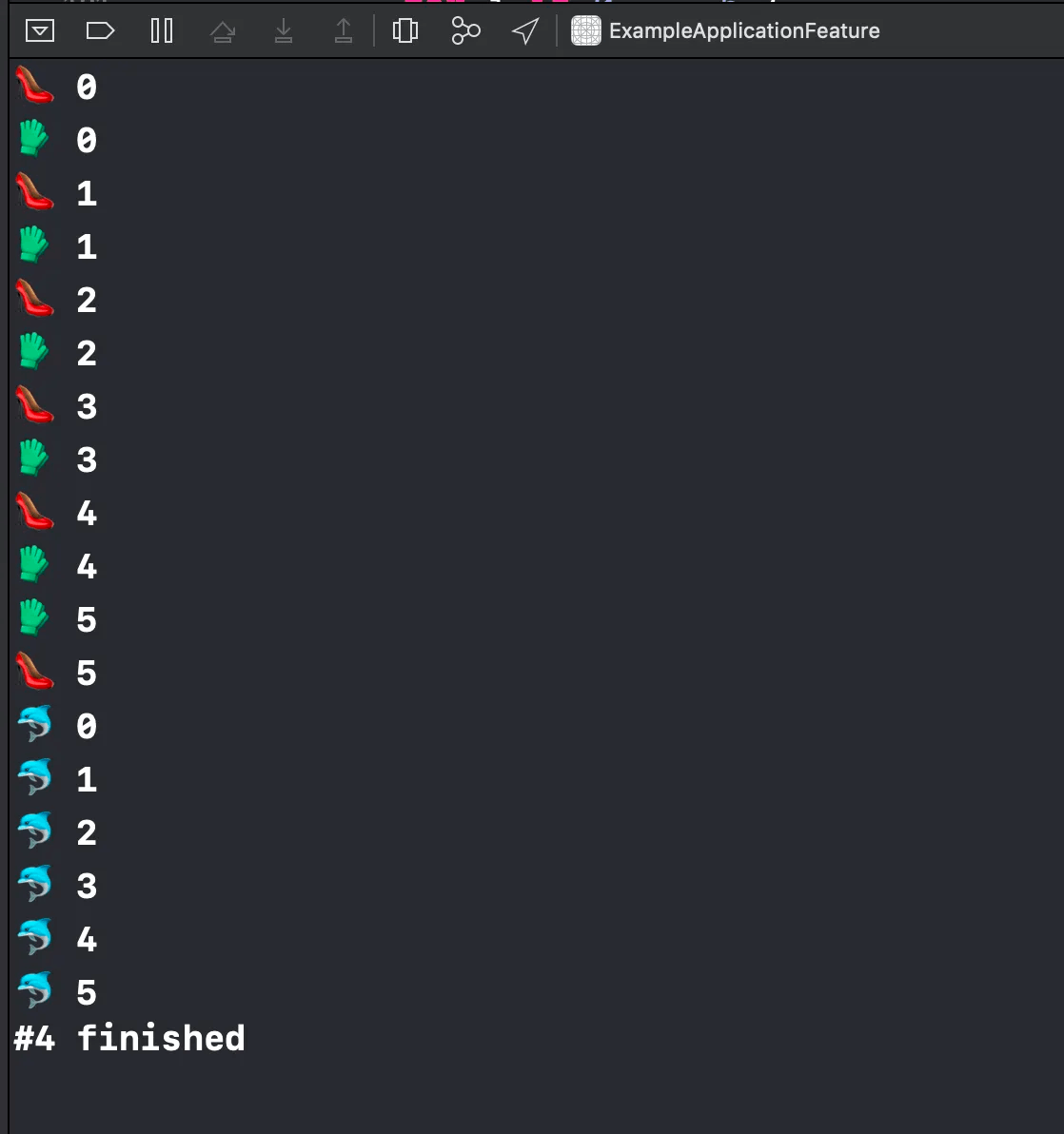The width and height of the screenshot is (1064, 1134).
Task: Click the high-heel output line showing 5
Action: 56,672
